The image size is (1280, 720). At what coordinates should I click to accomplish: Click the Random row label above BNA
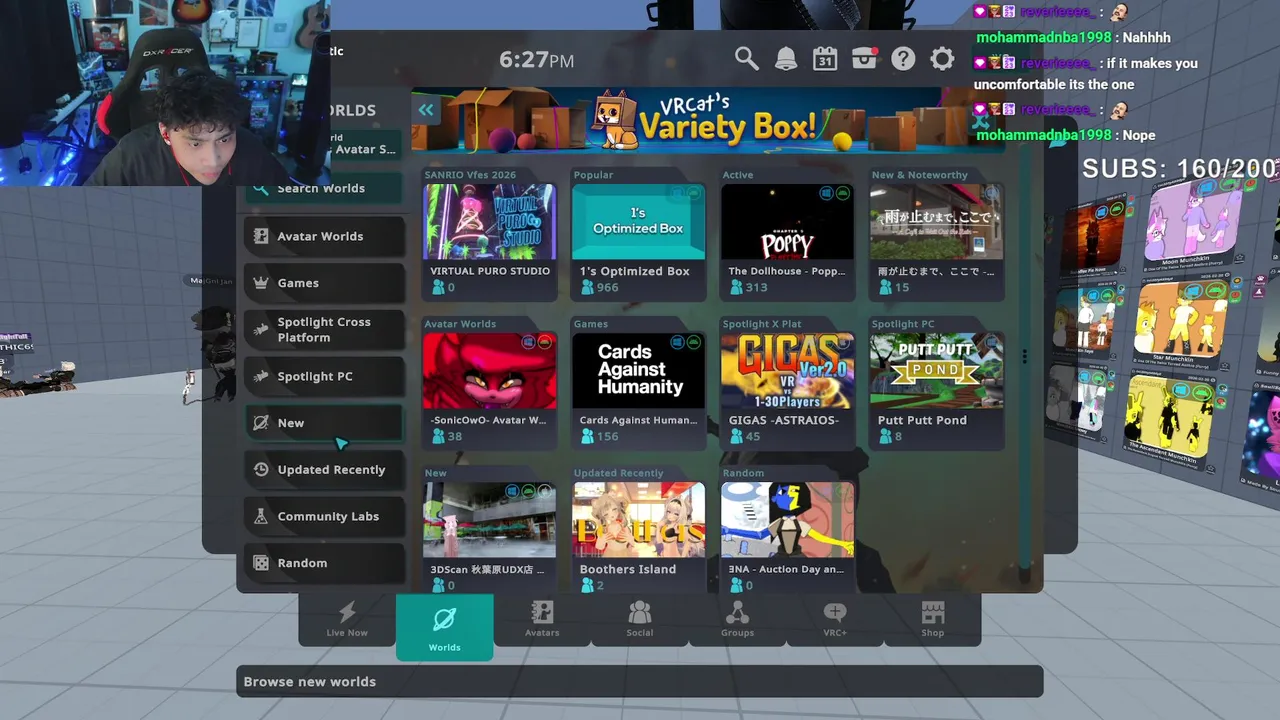tap(743, 473)
